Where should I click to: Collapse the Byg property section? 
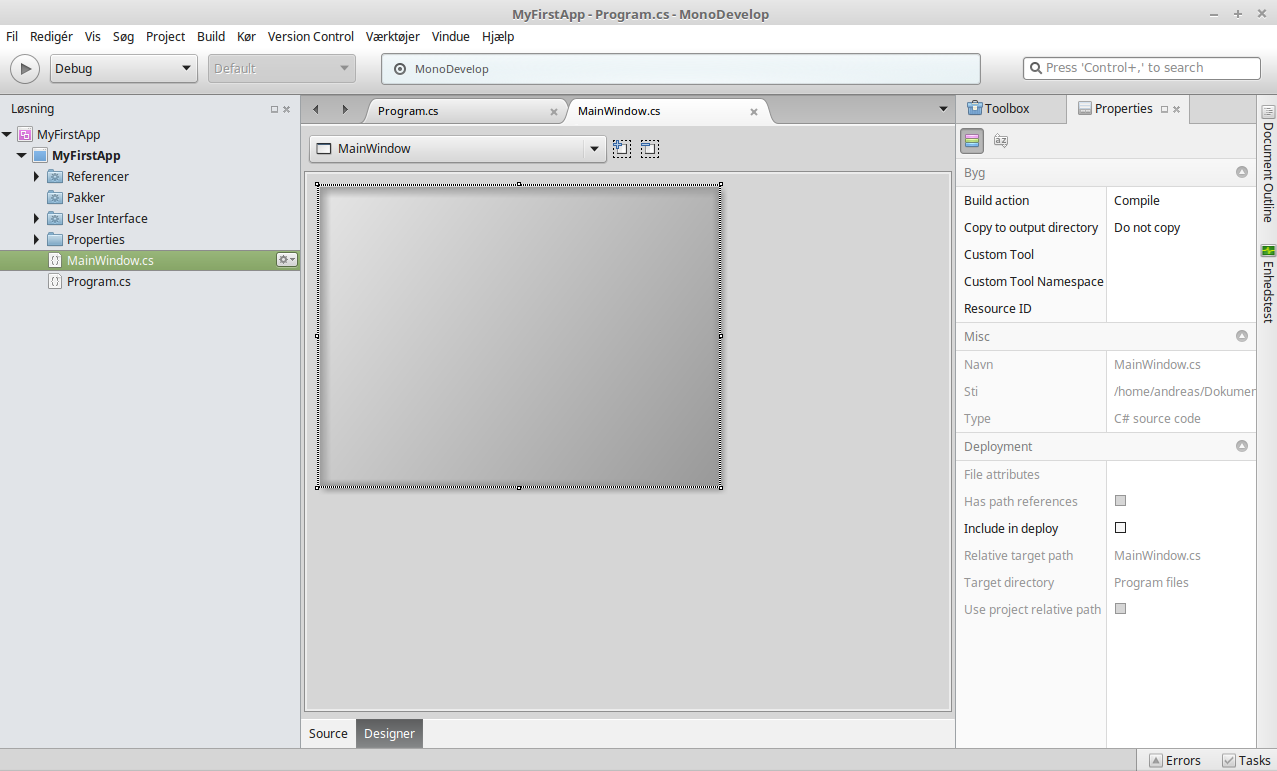coord(1242,172)
